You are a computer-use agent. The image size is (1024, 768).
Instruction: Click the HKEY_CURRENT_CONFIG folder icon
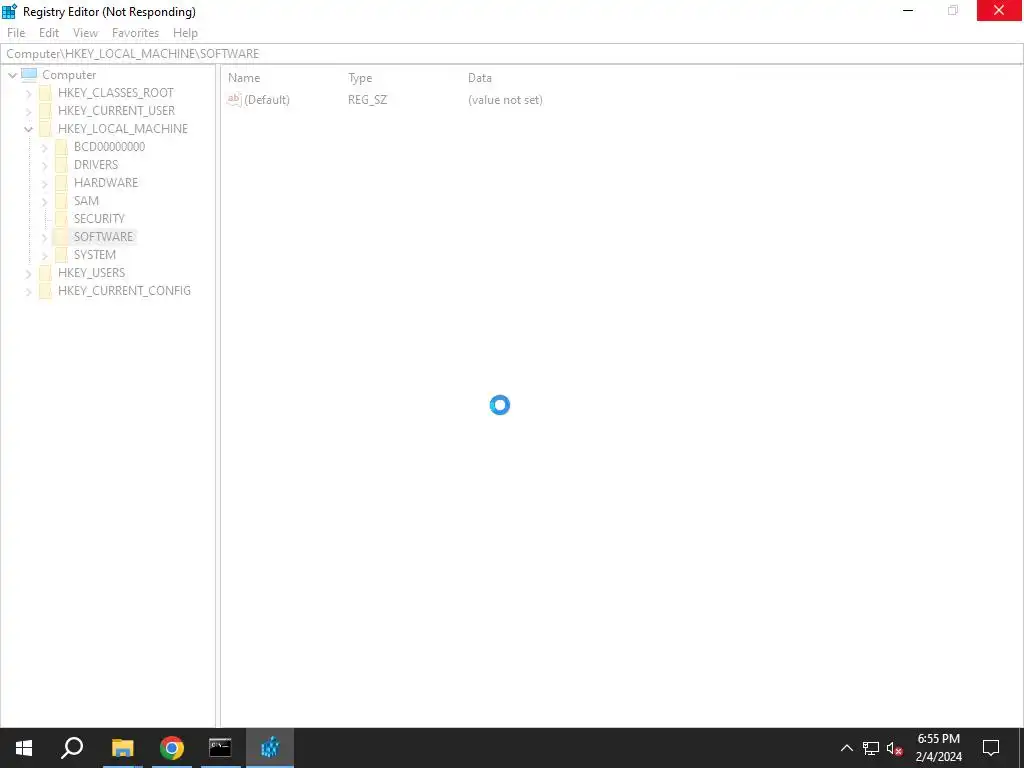click(45, 291)
